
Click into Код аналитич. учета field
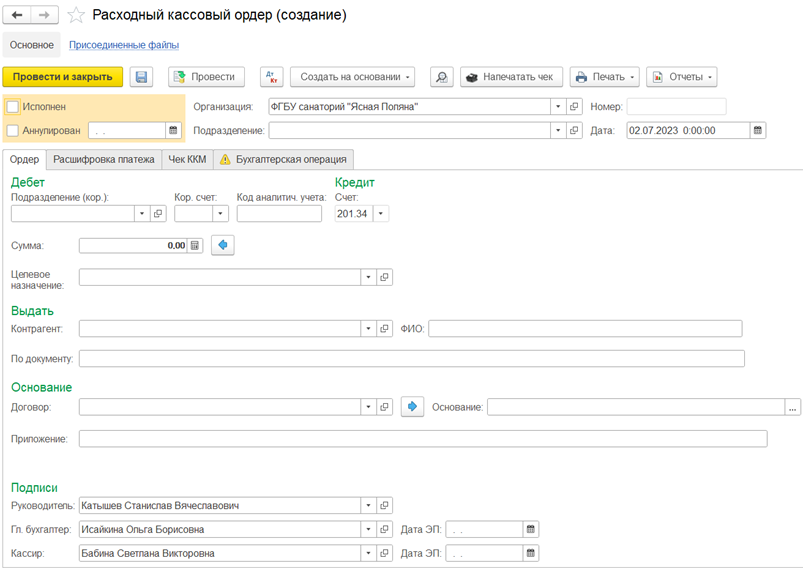pyautogui.click(x=279, y=214)
